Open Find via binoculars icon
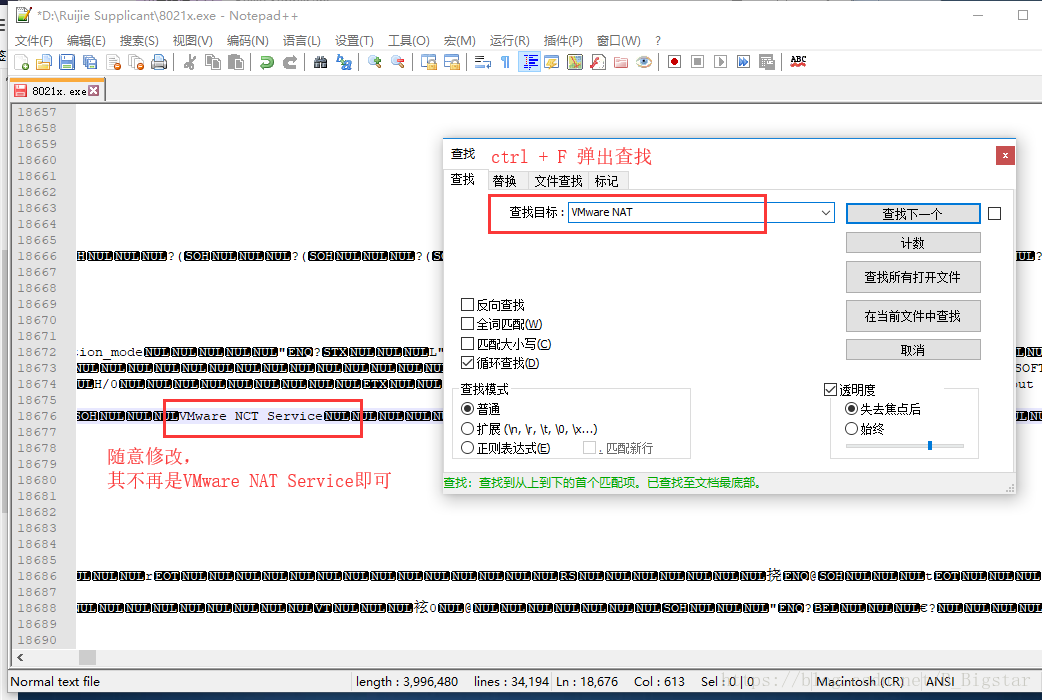 320,62
